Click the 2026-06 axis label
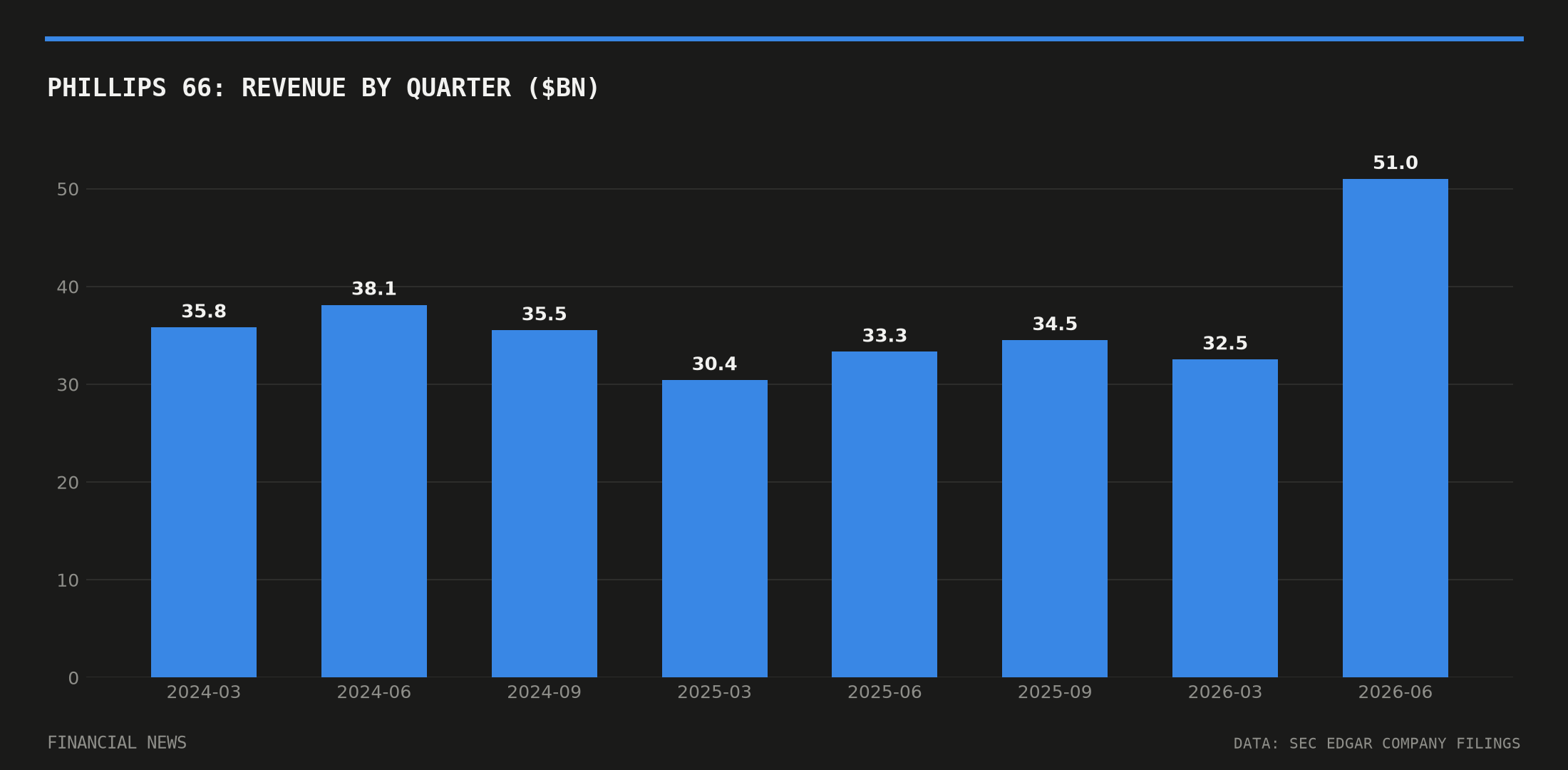Image resolution: width=1568 pixels, height=770 pixels. 1396,692
